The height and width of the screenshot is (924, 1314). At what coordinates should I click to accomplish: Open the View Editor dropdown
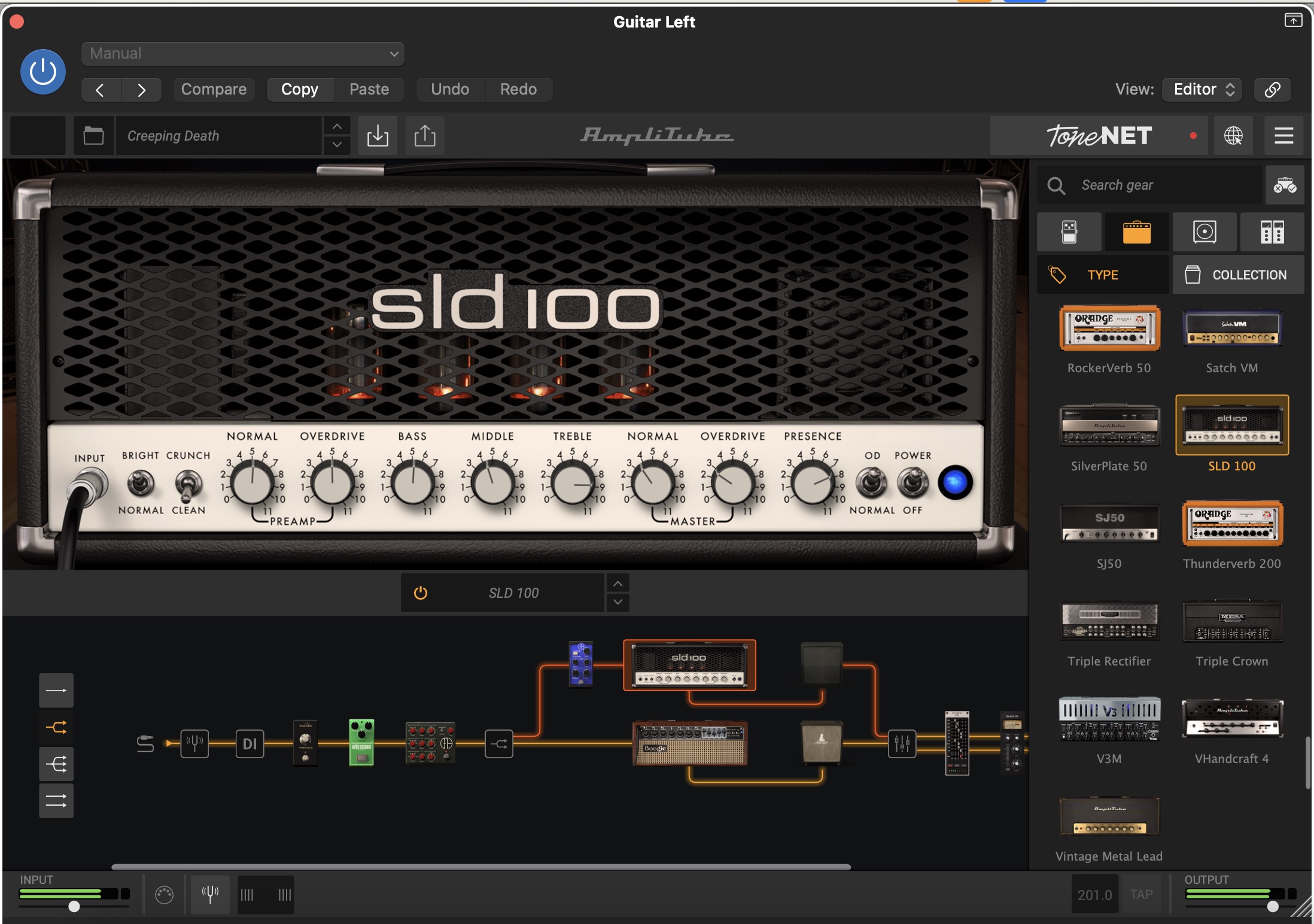tap(1202, 89)
